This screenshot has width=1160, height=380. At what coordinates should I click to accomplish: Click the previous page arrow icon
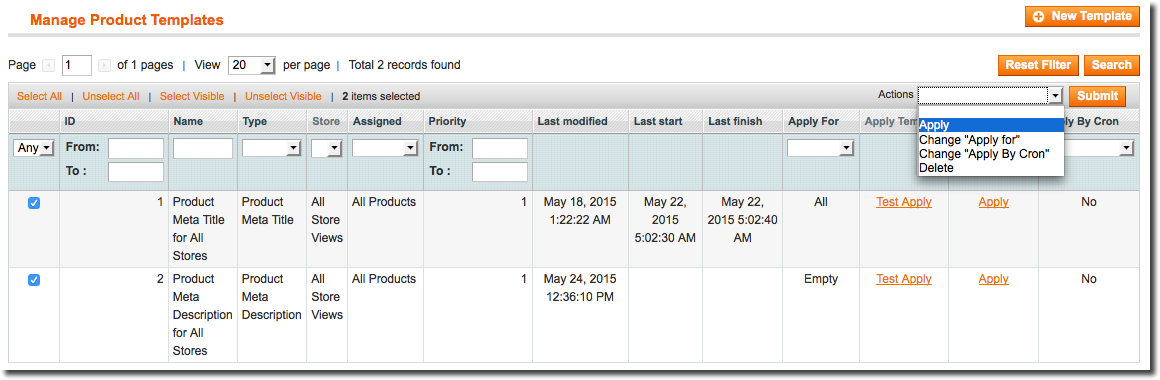(49, 66)
